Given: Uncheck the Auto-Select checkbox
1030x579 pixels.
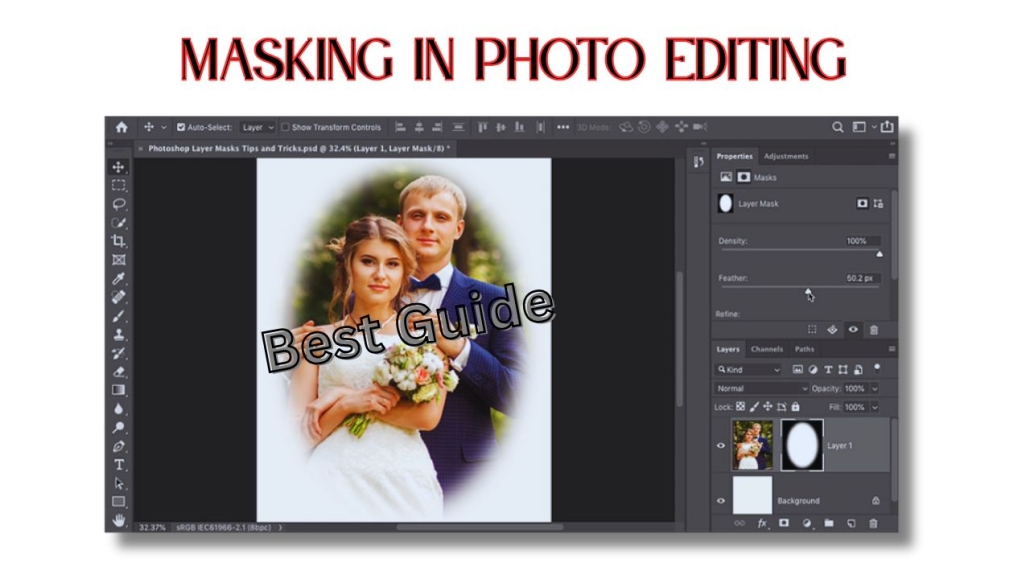Looking at the screenshot, I should tap(181, 128).
